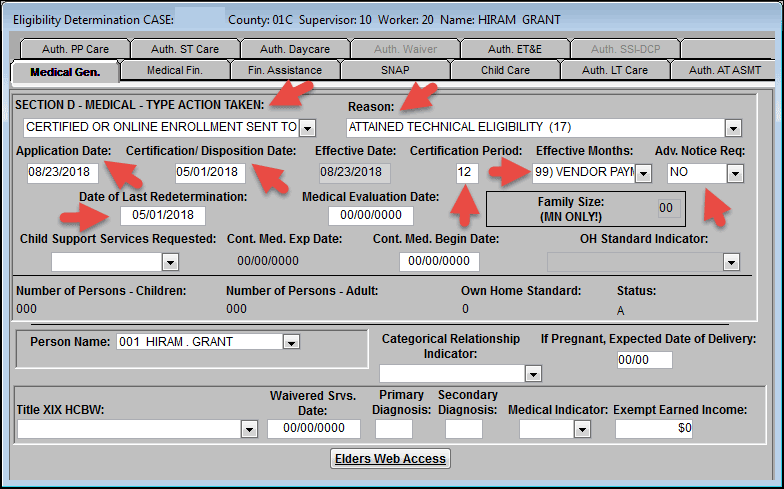
Task: Click the 001 HIRAM . GRANT value text
Action: [x=176, y=342]
